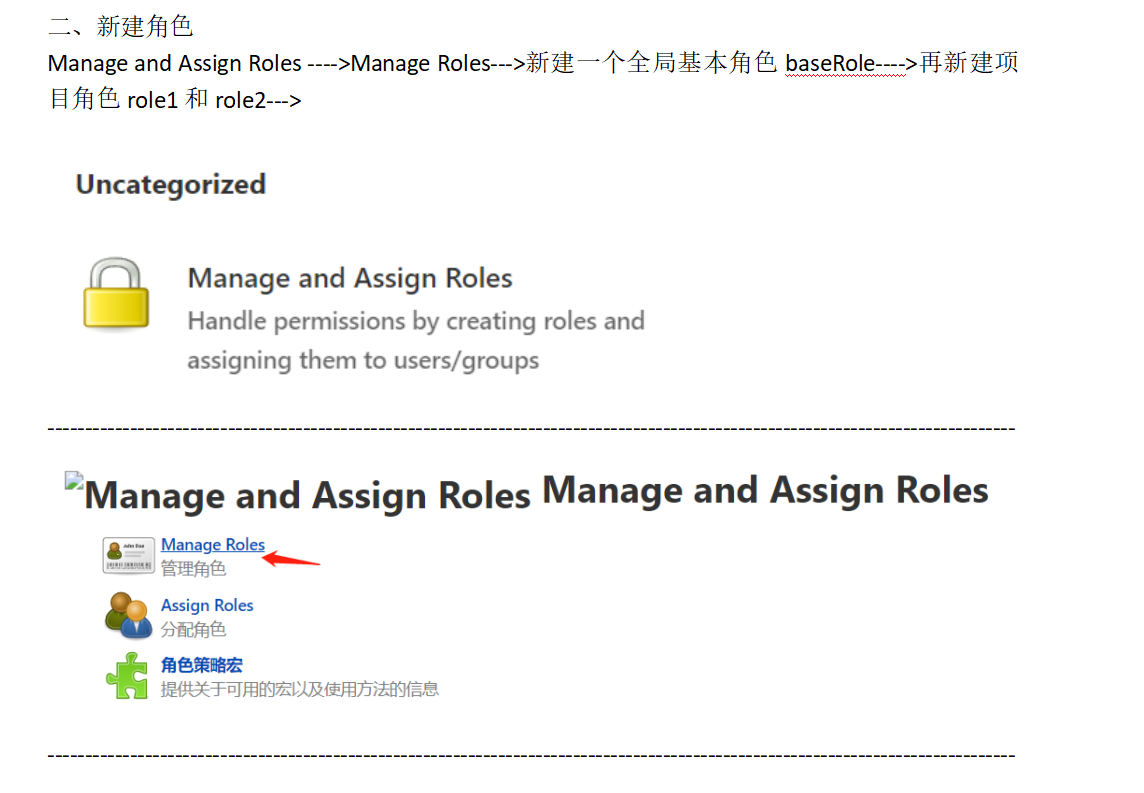1144x793 pixels.
Task: Click the Uncategorized heading
Action: click(x=171, y=184)
